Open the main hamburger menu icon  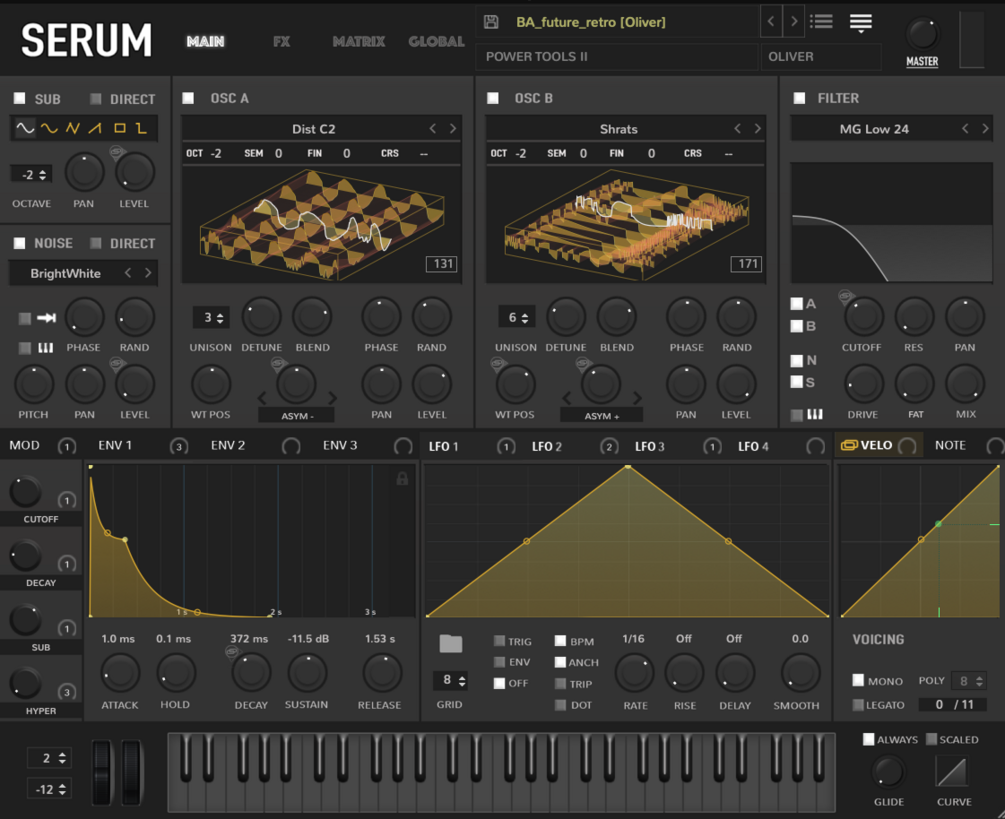[x=861, y=23]
